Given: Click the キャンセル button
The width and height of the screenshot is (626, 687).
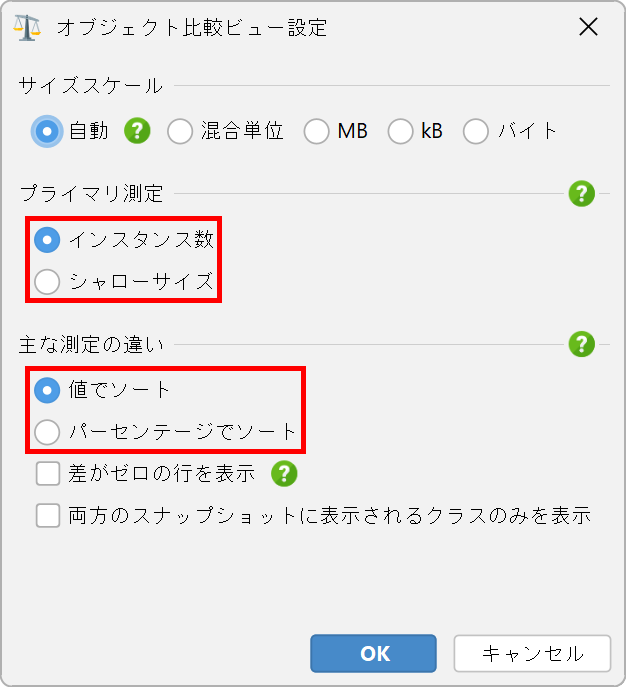Looking at the screenshot, I should [532, 654].
